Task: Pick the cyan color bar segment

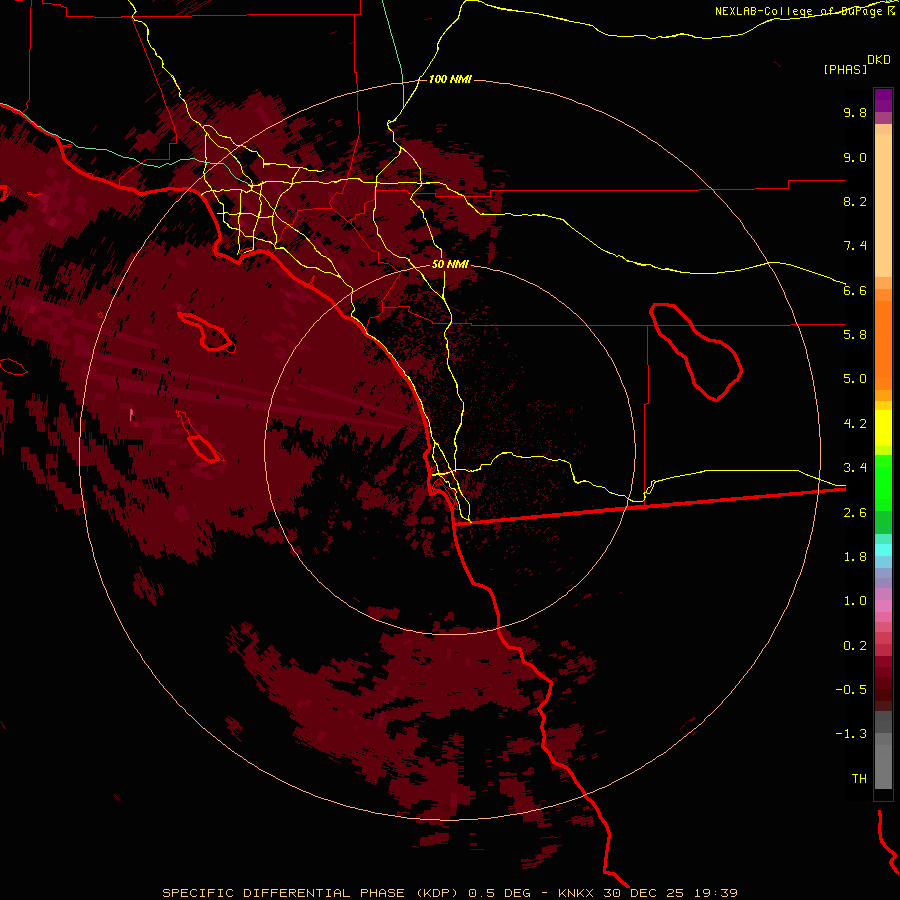Action: pos(883,550)
